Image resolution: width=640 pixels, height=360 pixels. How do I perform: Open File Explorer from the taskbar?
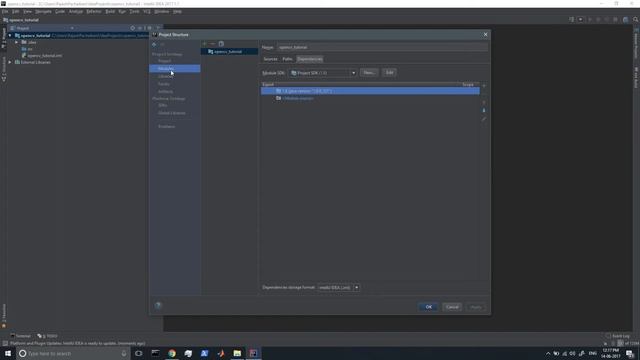[237, 353]
